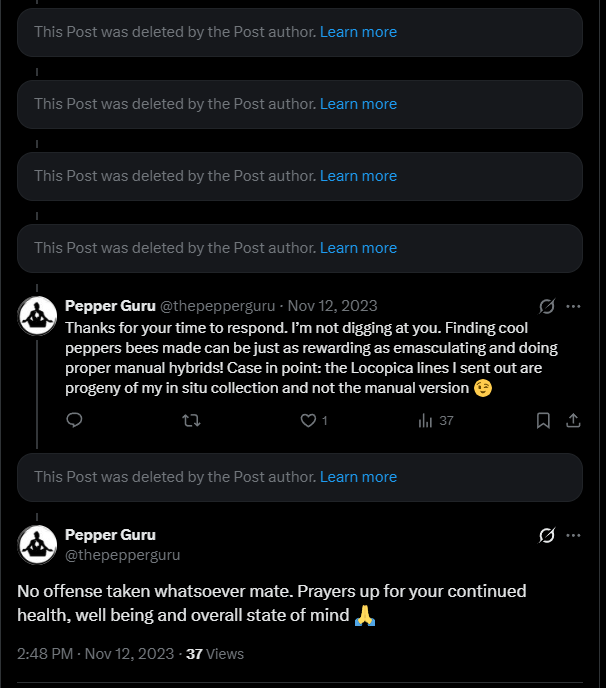Open Grok icon on the main post

tap(547, 535)
